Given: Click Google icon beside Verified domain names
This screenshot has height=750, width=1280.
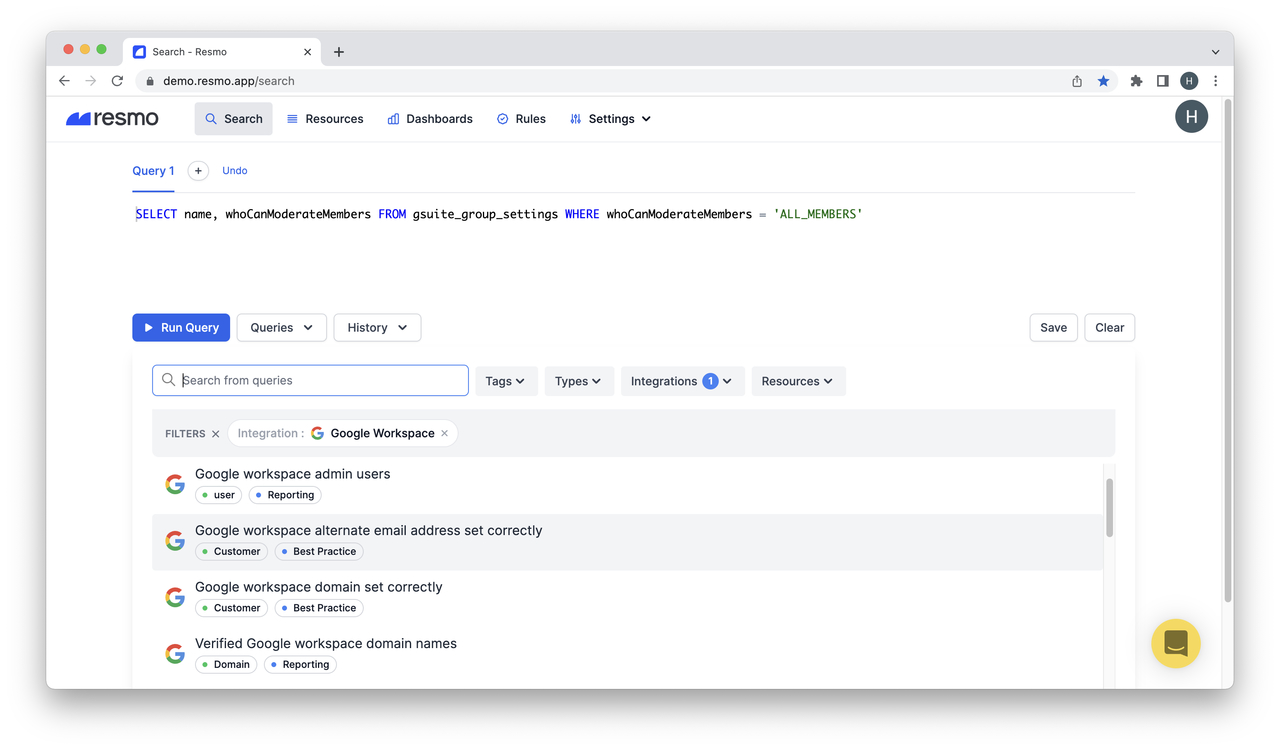Looking at the screenshot, I should 175,654.
